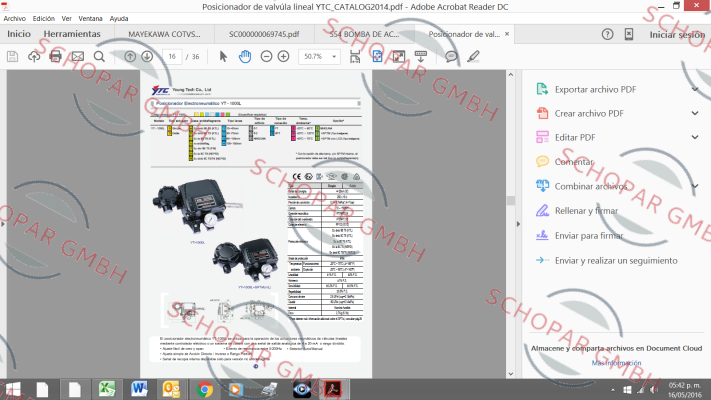Click the fit one full page icon
This screenshot has width=711, height=400.
377,57
